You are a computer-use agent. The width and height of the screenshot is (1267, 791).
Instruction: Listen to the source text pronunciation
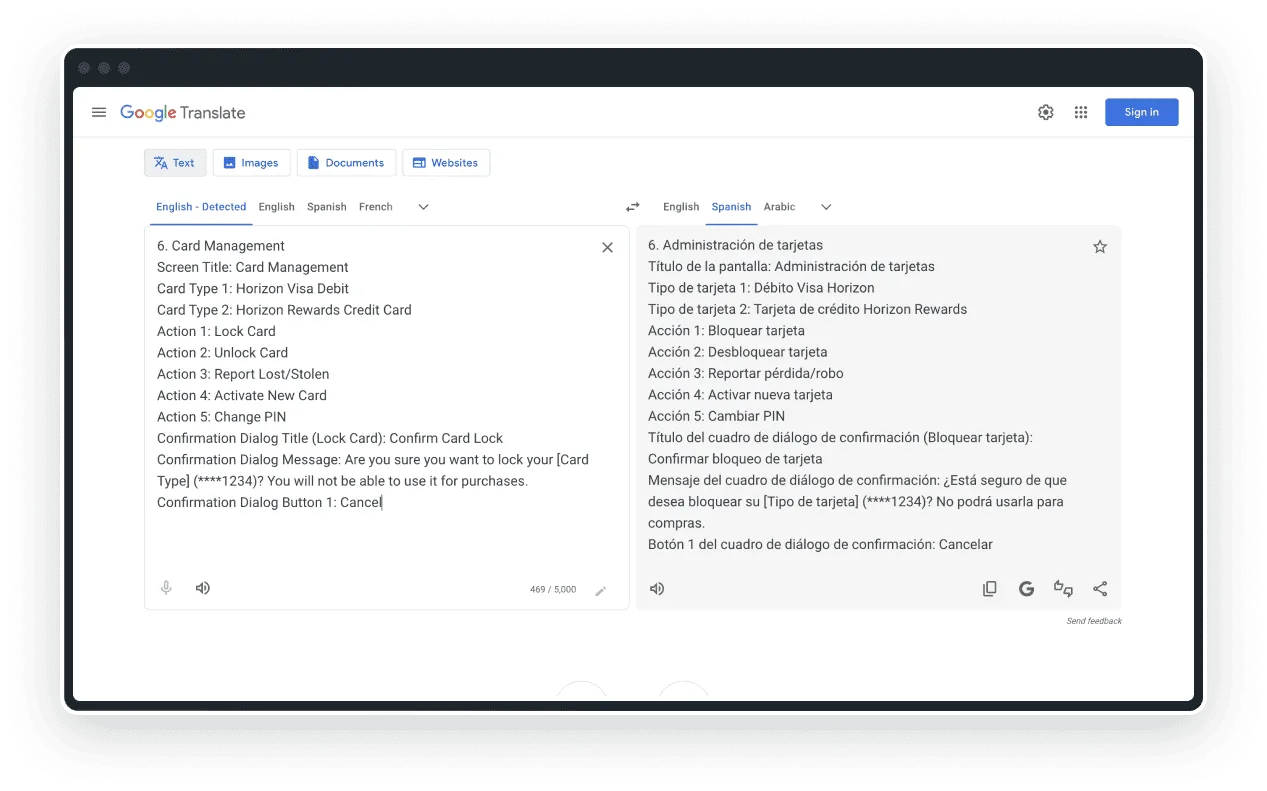point(203,588)
